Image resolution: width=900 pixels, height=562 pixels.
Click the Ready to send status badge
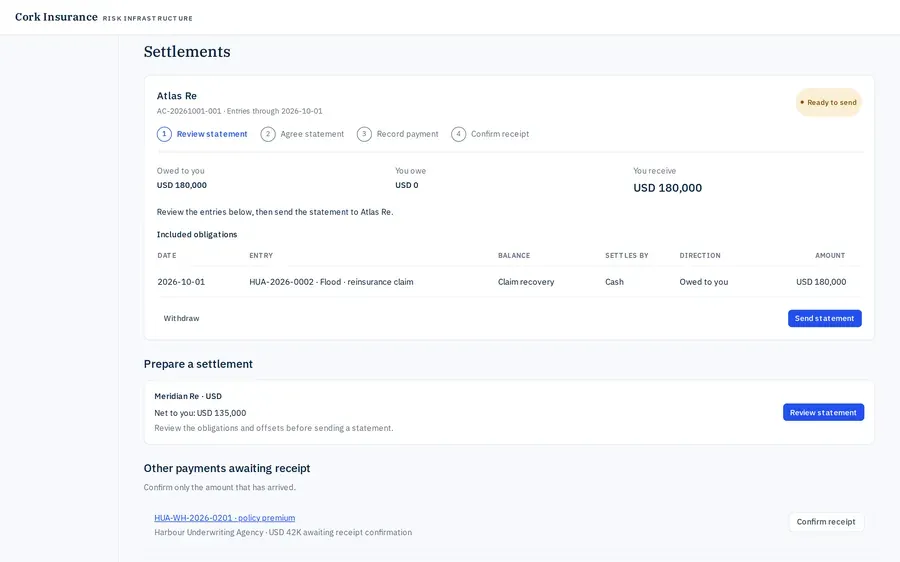(x=828, y=102)
